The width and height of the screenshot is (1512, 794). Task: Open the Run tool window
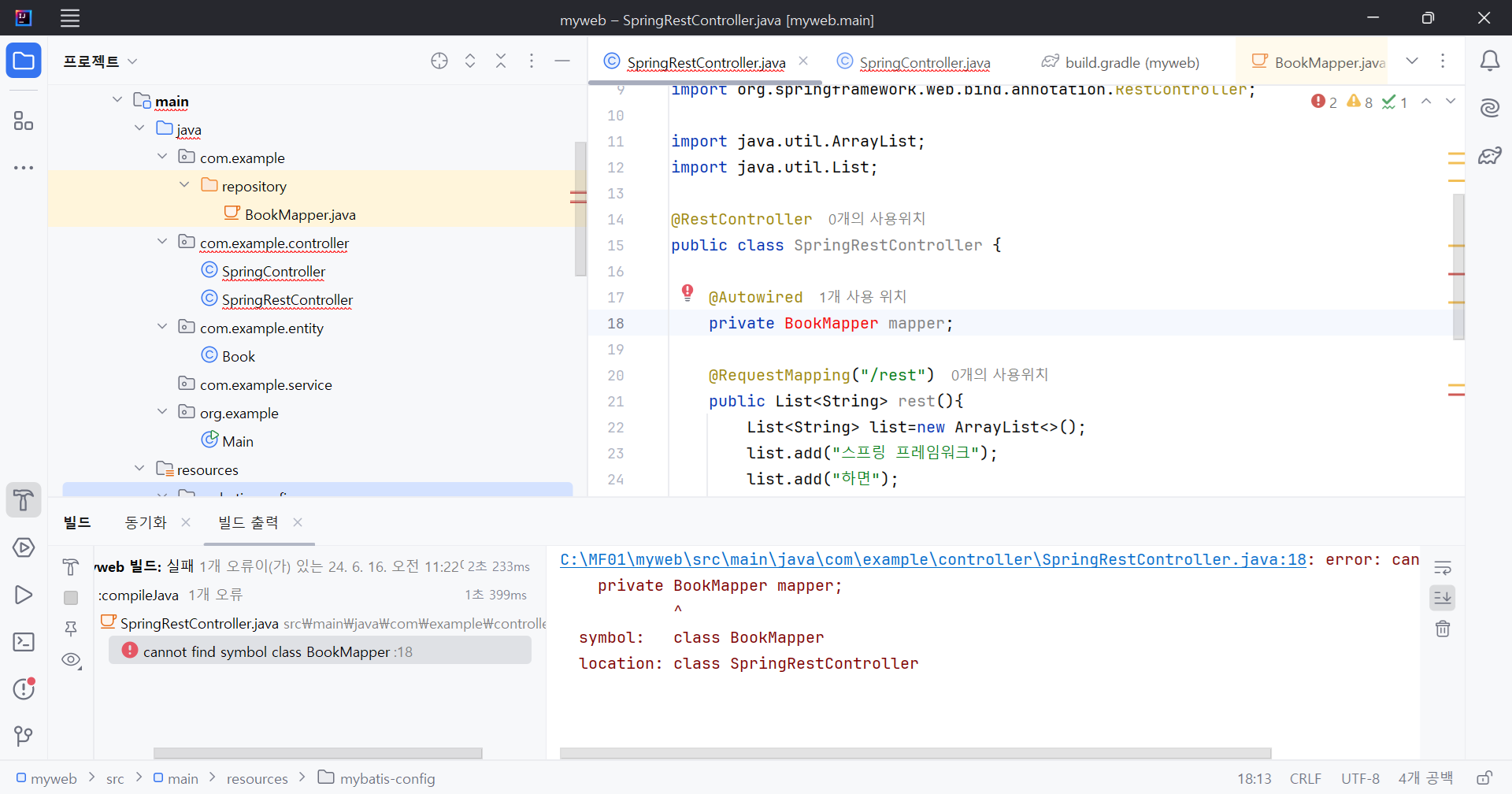[x=24, y=595]
